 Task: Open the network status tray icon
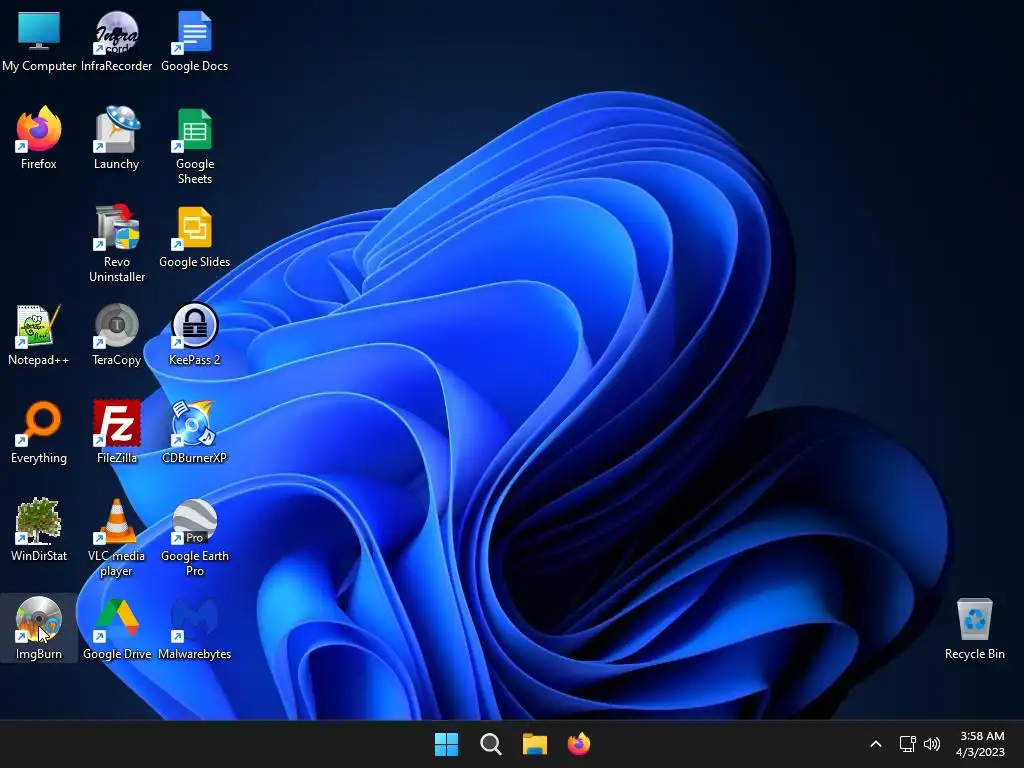(x=908, y=744)
